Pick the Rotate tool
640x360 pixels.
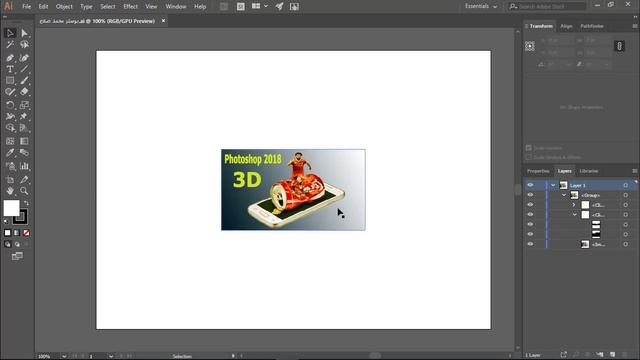(10, 105)
